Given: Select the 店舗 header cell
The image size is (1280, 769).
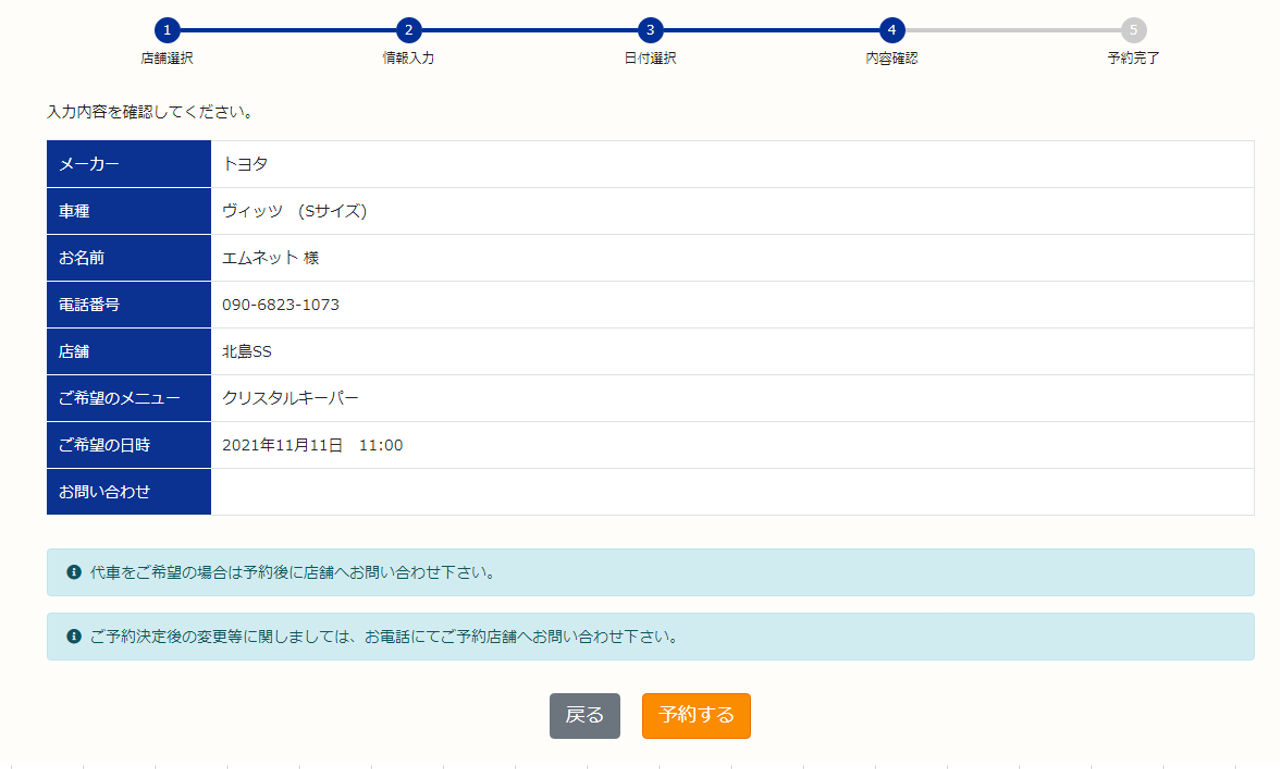Looking at the screenshot, I should click(129, 352).
